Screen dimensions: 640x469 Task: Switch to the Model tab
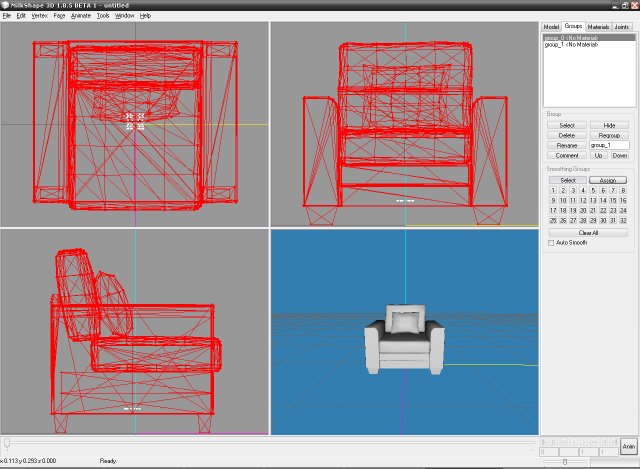pos(550,27)
